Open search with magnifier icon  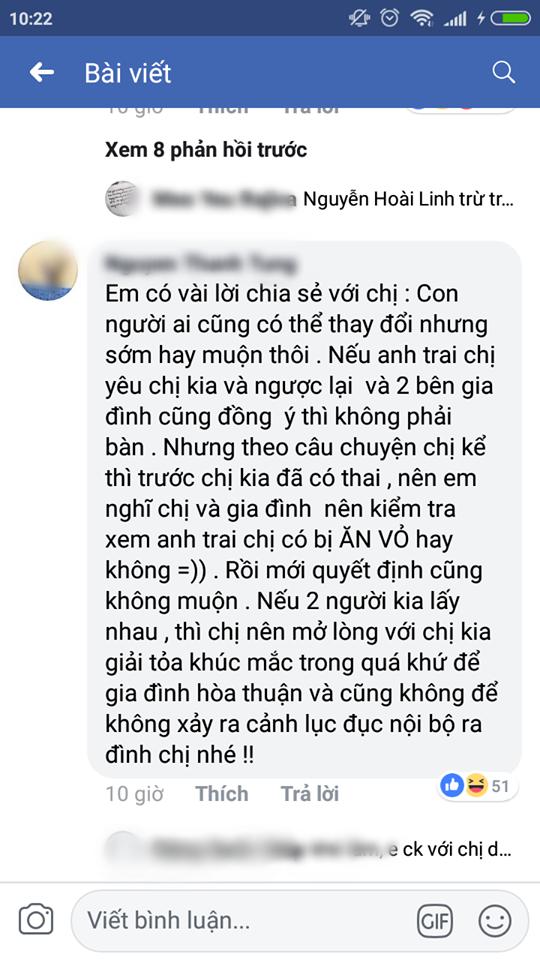(503, 72)
